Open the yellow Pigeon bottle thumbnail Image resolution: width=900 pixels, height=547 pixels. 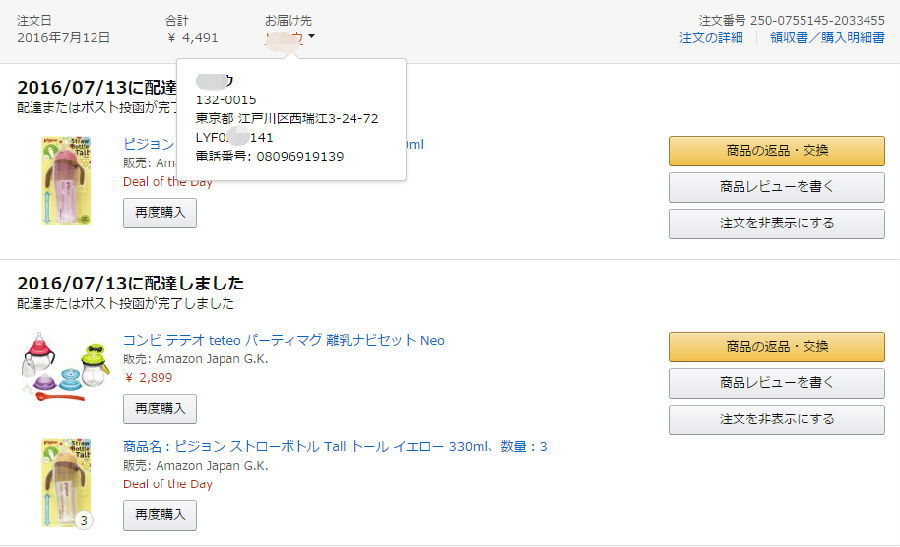[x=65, y=480]
